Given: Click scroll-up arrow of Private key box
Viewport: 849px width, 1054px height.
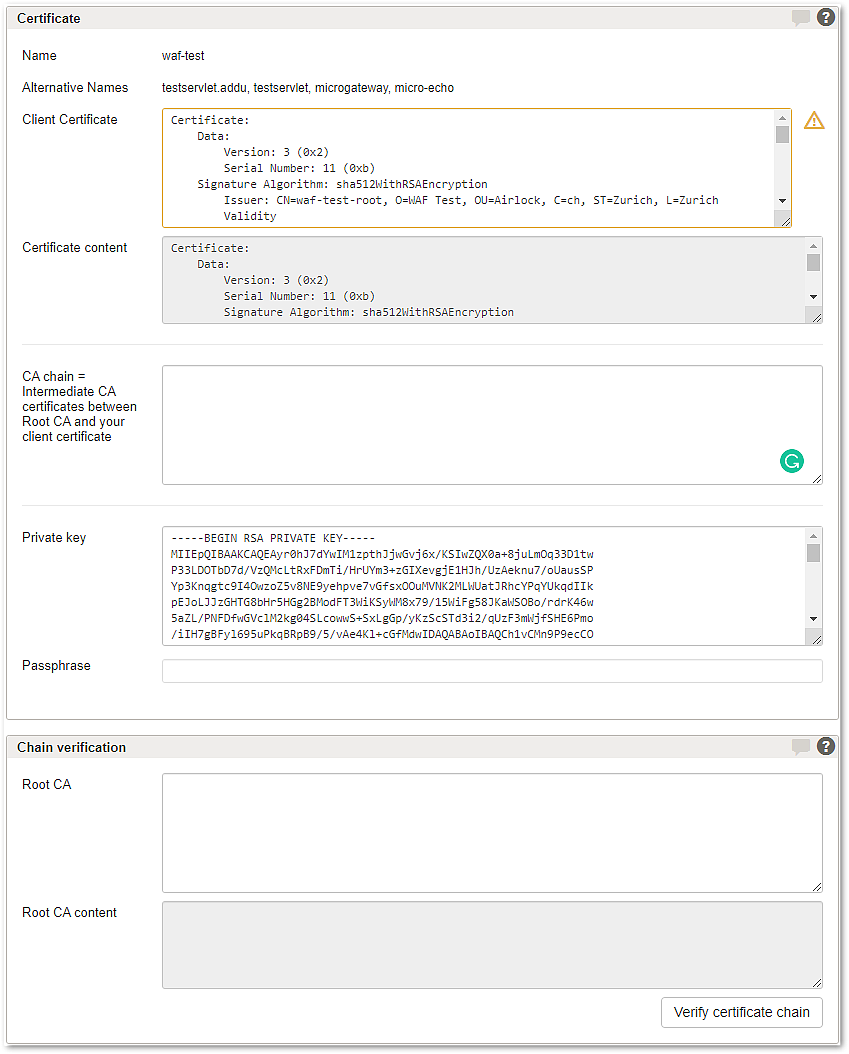Looking at the screenshot, I should point(813,536).
